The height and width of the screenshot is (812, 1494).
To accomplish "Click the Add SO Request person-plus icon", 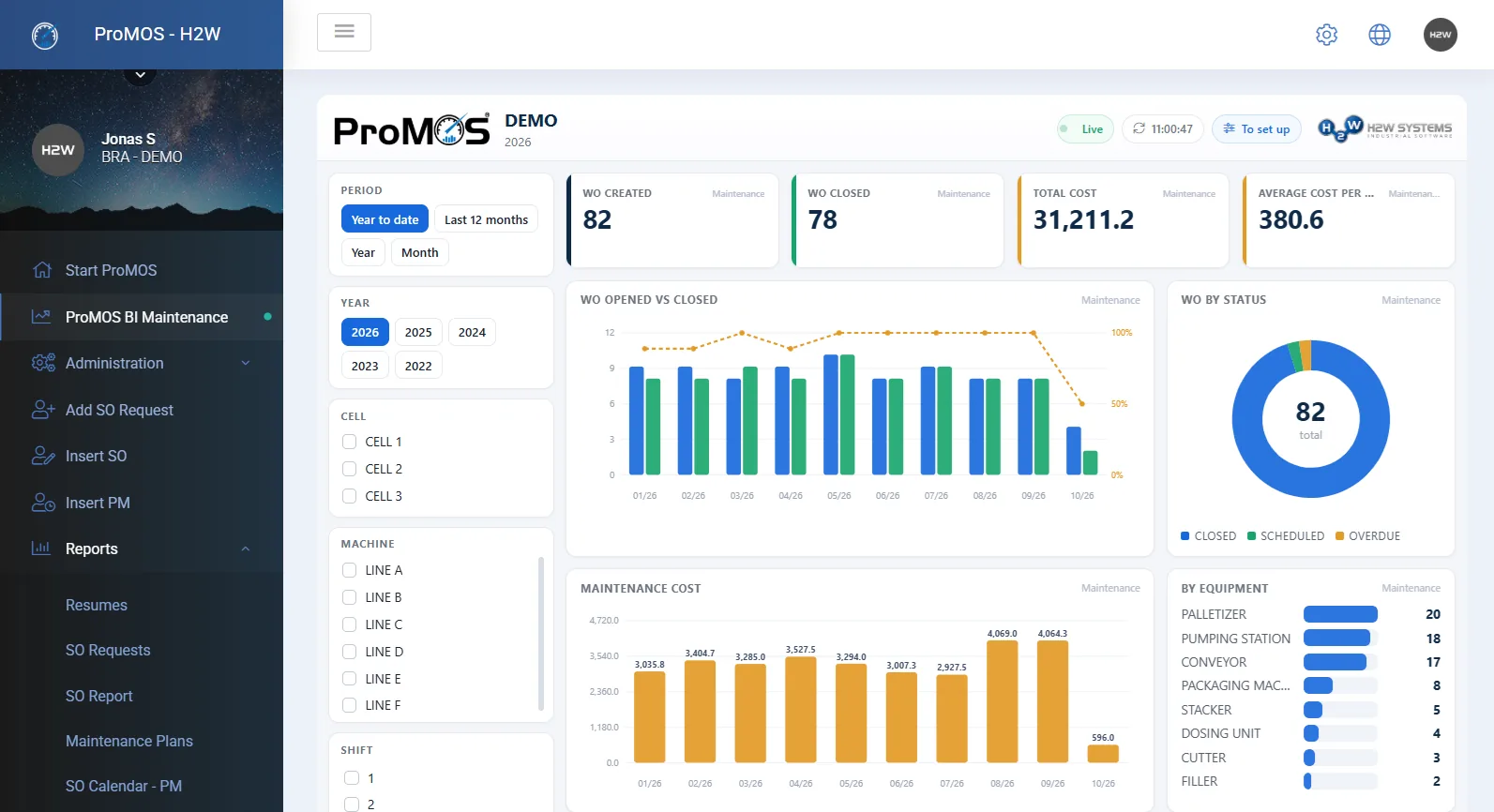I will pyautogui.click(x=43, y=410).
